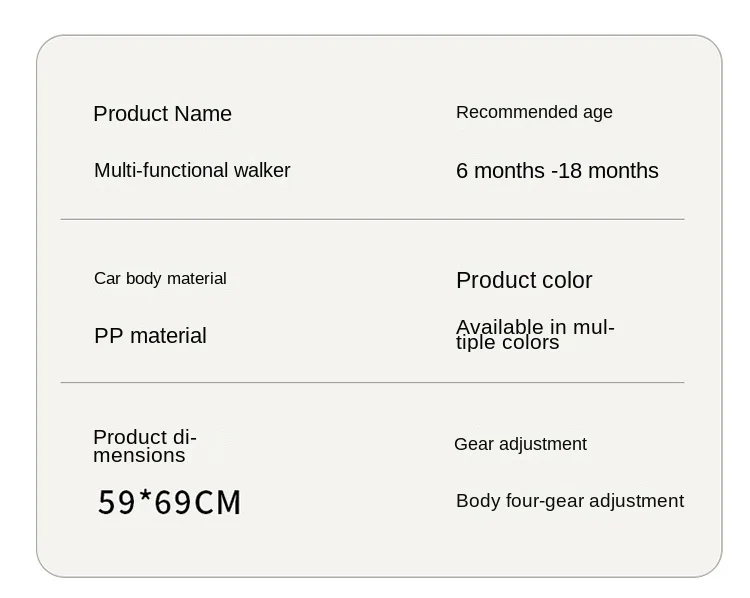
Task: Click the Product color heading
Action: coord(524,280)
